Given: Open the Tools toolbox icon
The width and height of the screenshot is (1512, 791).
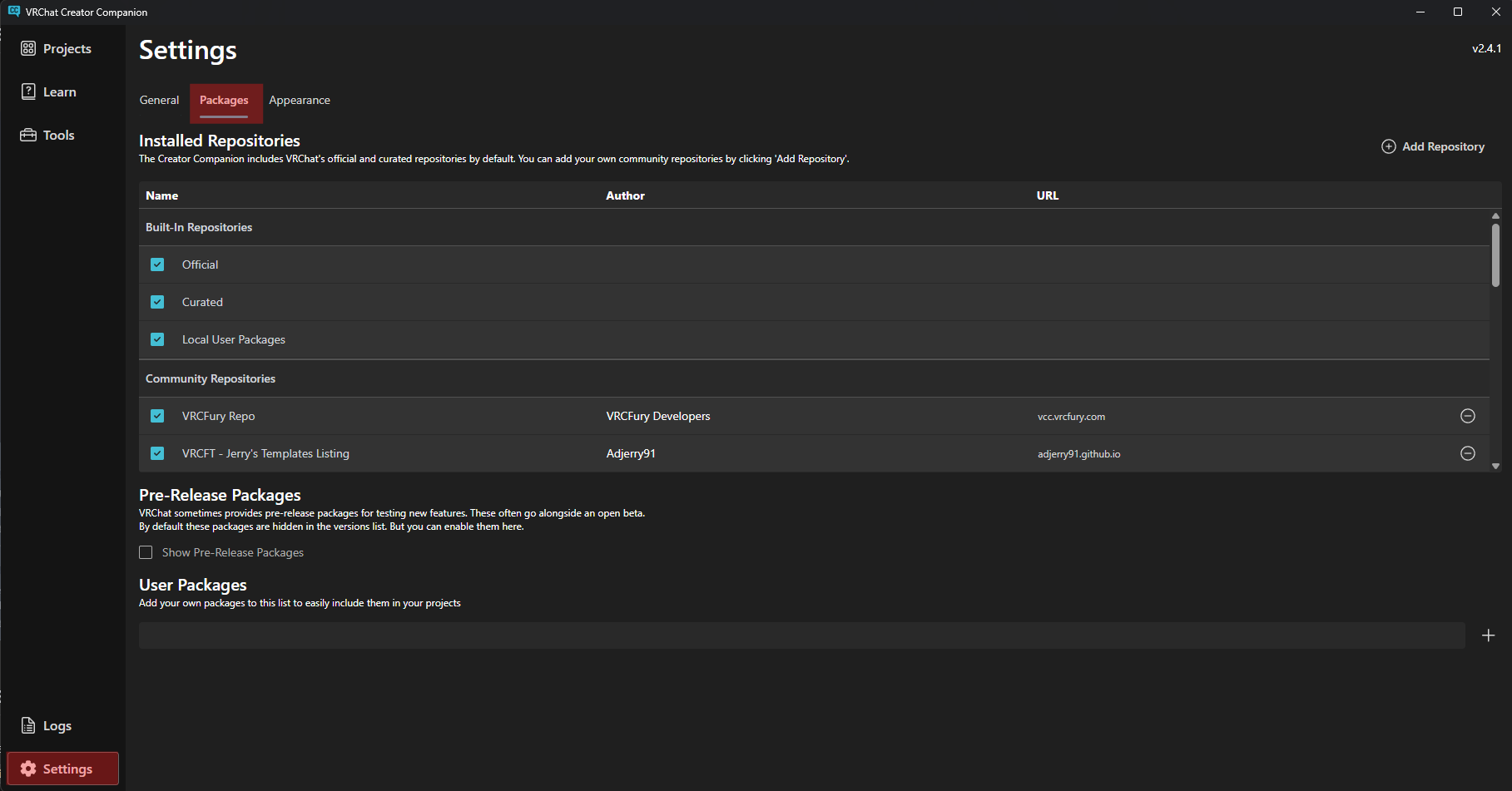Looking at the screenshot, I should 28,135.
